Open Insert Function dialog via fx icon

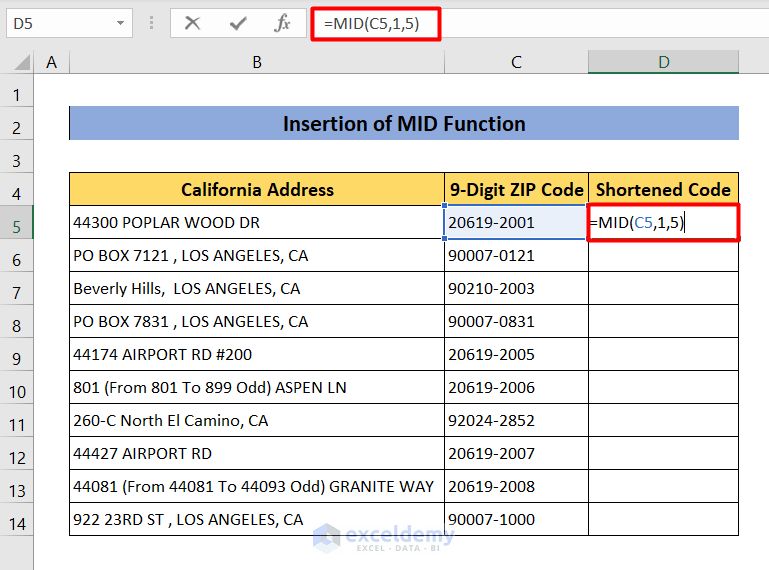282,23
